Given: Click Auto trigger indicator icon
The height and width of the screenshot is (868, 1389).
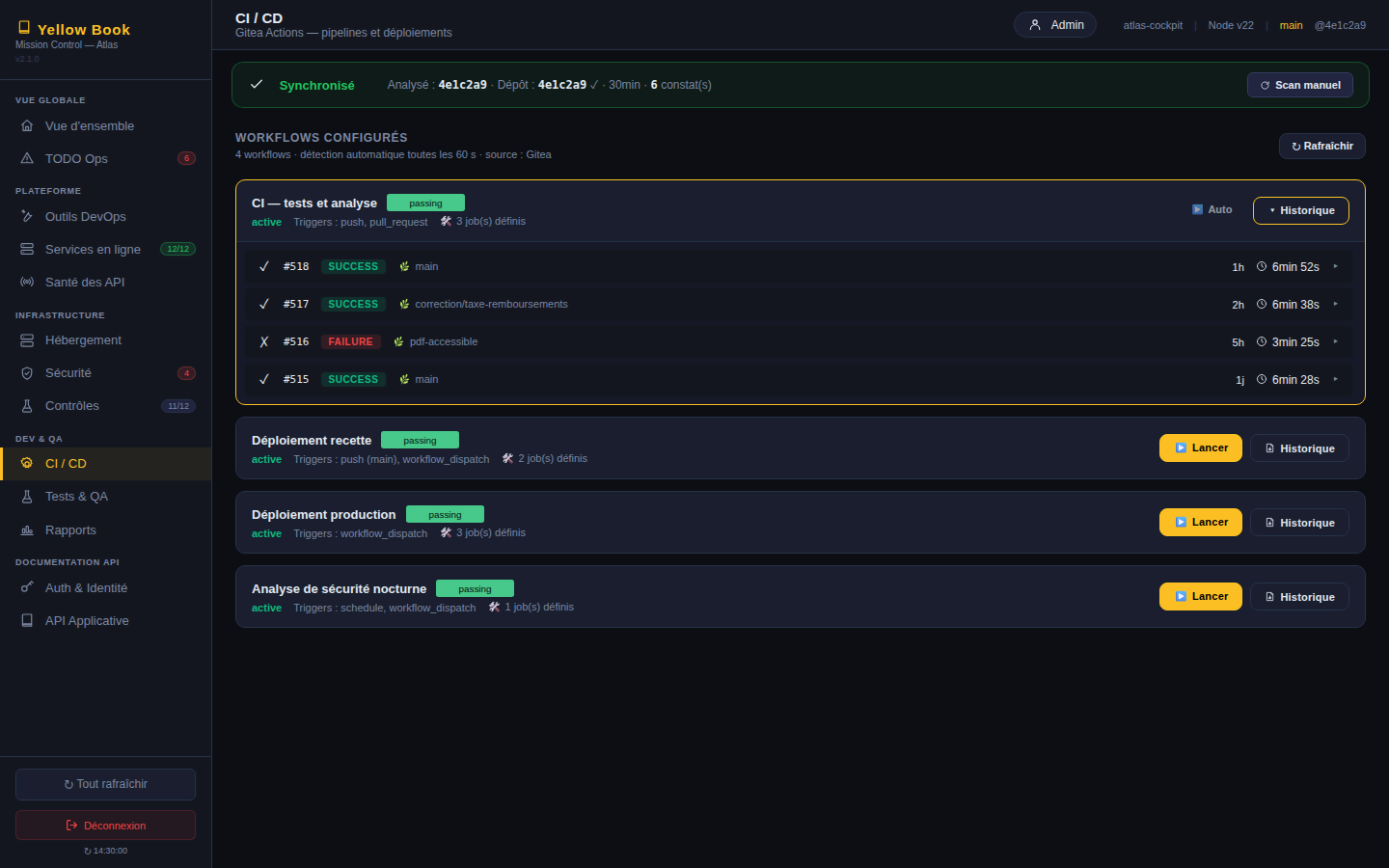Looking at the screenshot, I should 1197,209.
